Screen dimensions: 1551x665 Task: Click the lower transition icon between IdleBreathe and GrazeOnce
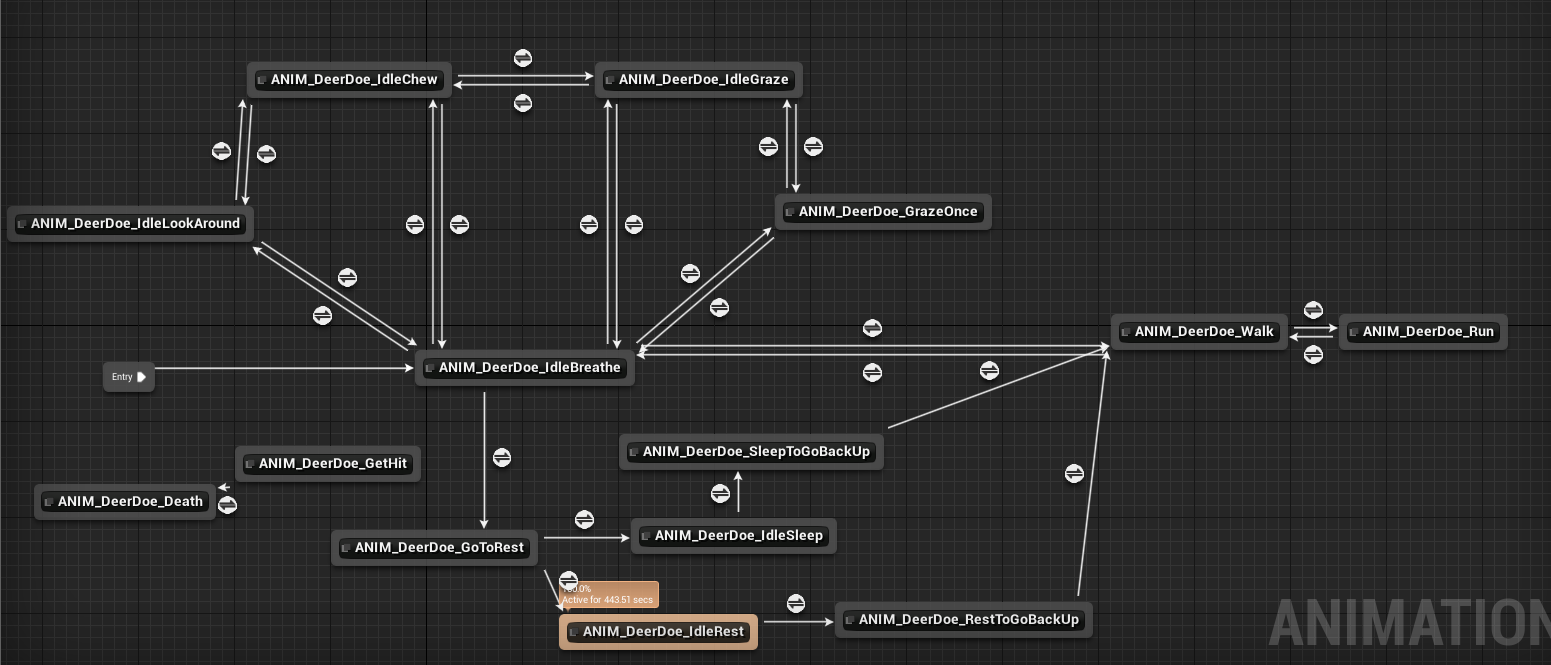(x=719, y=307)
